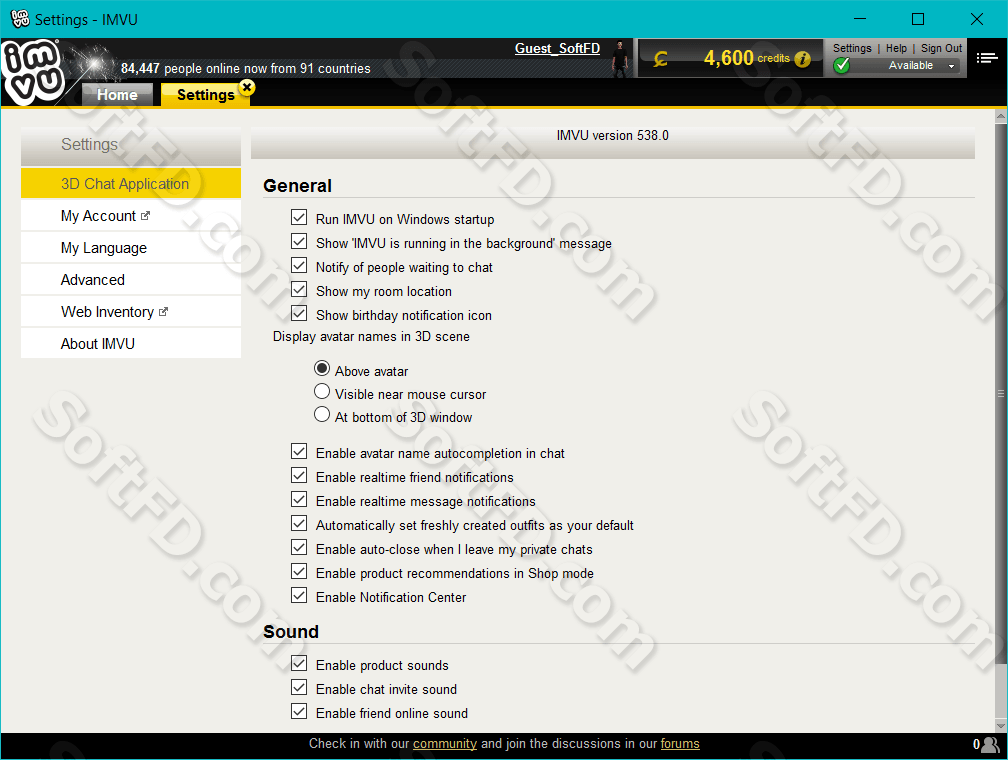Click the Guest_SoftFD username link

coord(557,48)
